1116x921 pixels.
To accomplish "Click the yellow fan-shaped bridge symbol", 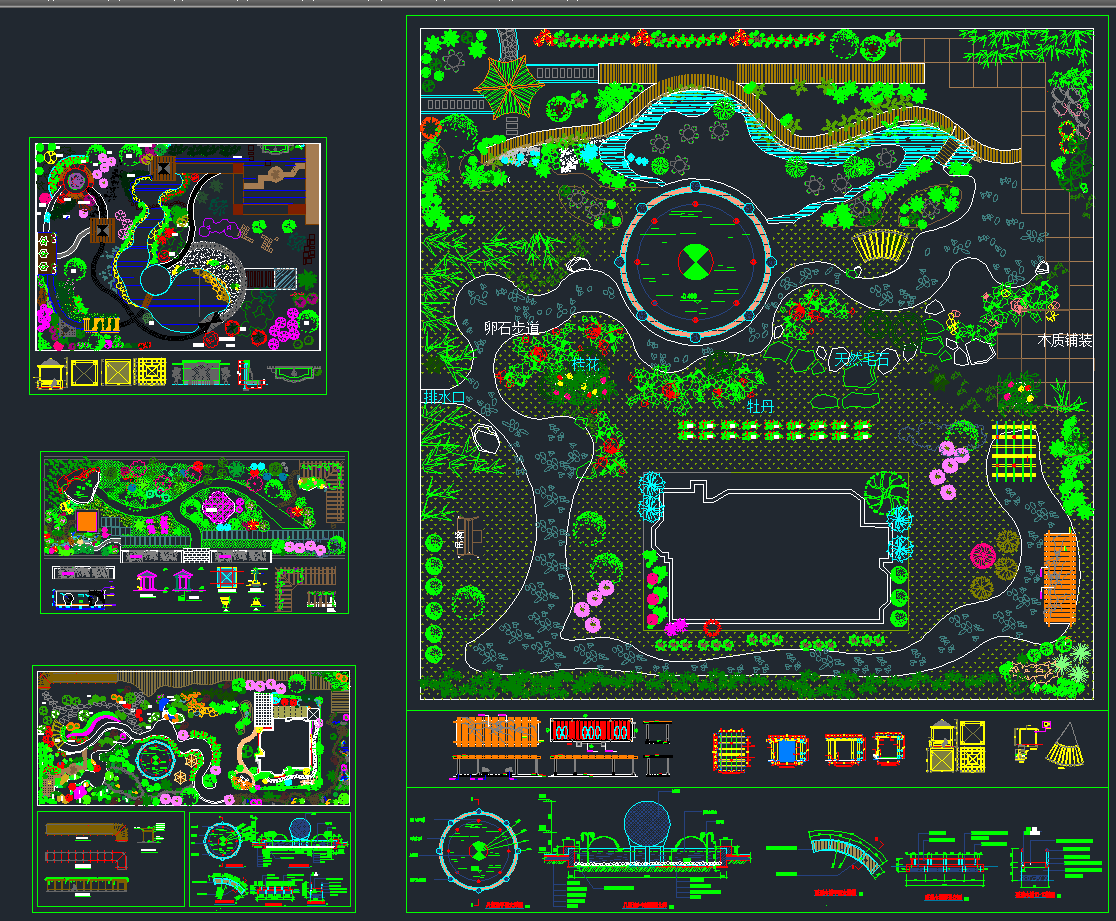I will [x=882, y=245].
